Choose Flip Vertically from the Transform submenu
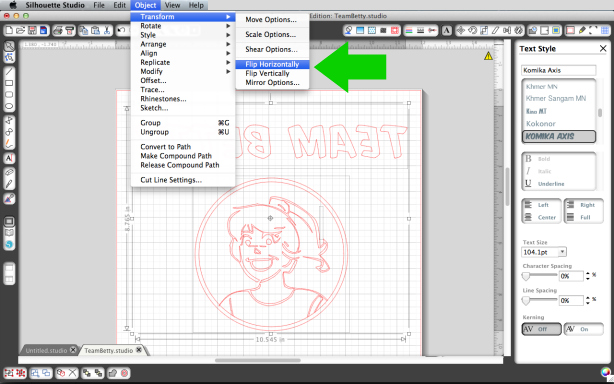 pos(272,73)
